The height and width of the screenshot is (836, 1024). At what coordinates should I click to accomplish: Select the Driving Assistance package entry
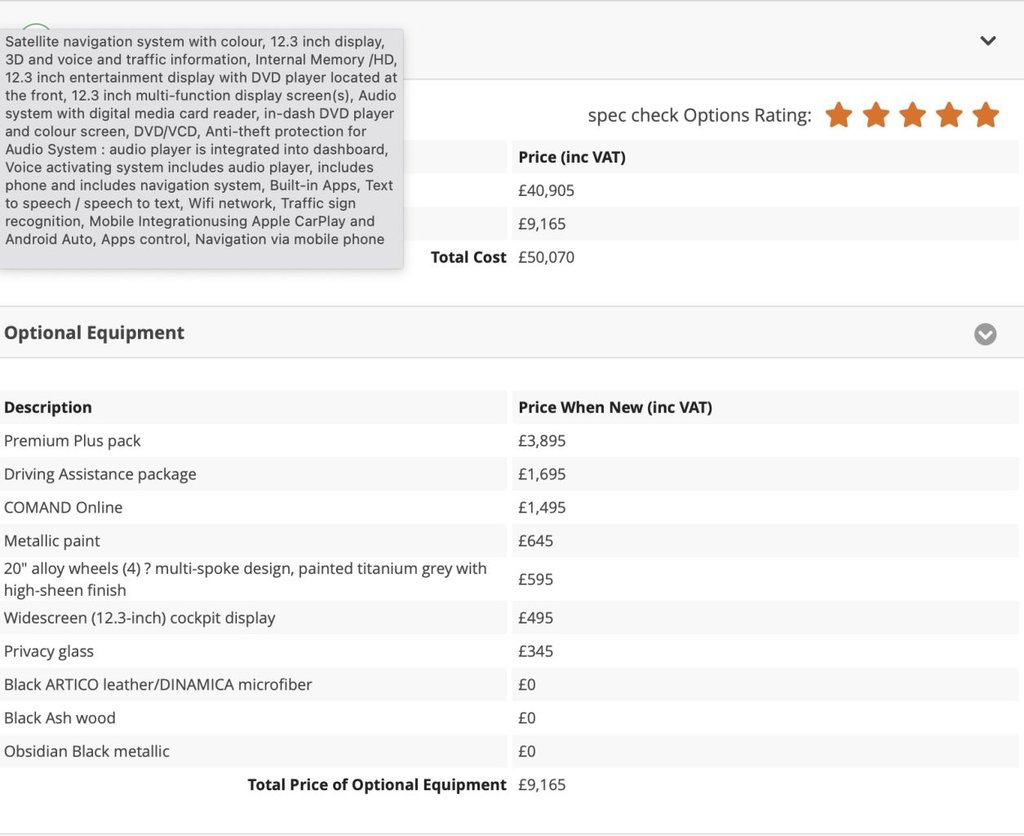(100, 474)
